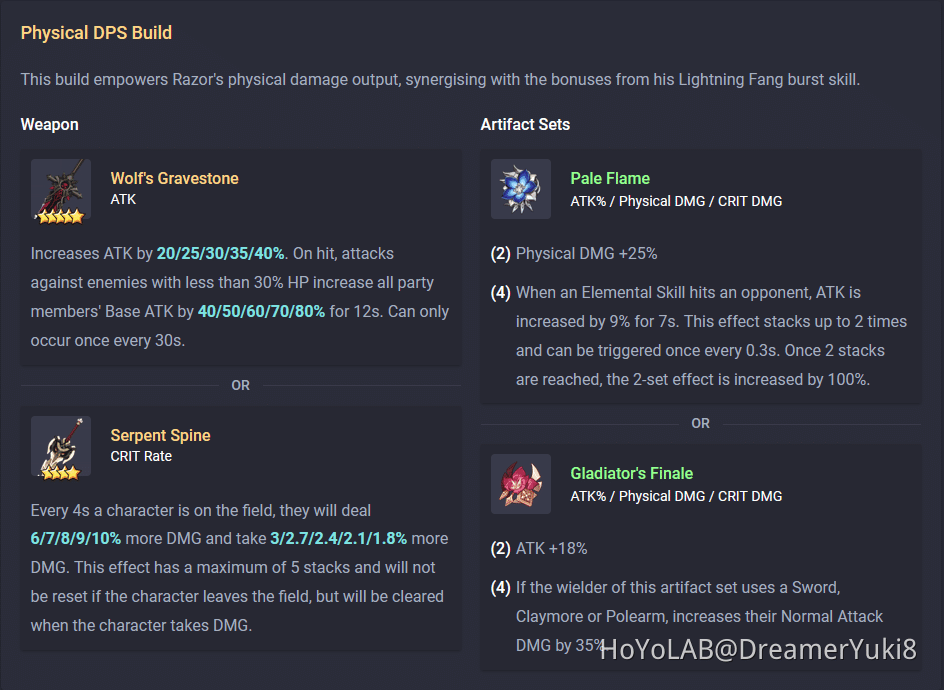Click the star rating under Serpent Spine
The height and width of the screenshot is (690, 944).
[60, 472]
